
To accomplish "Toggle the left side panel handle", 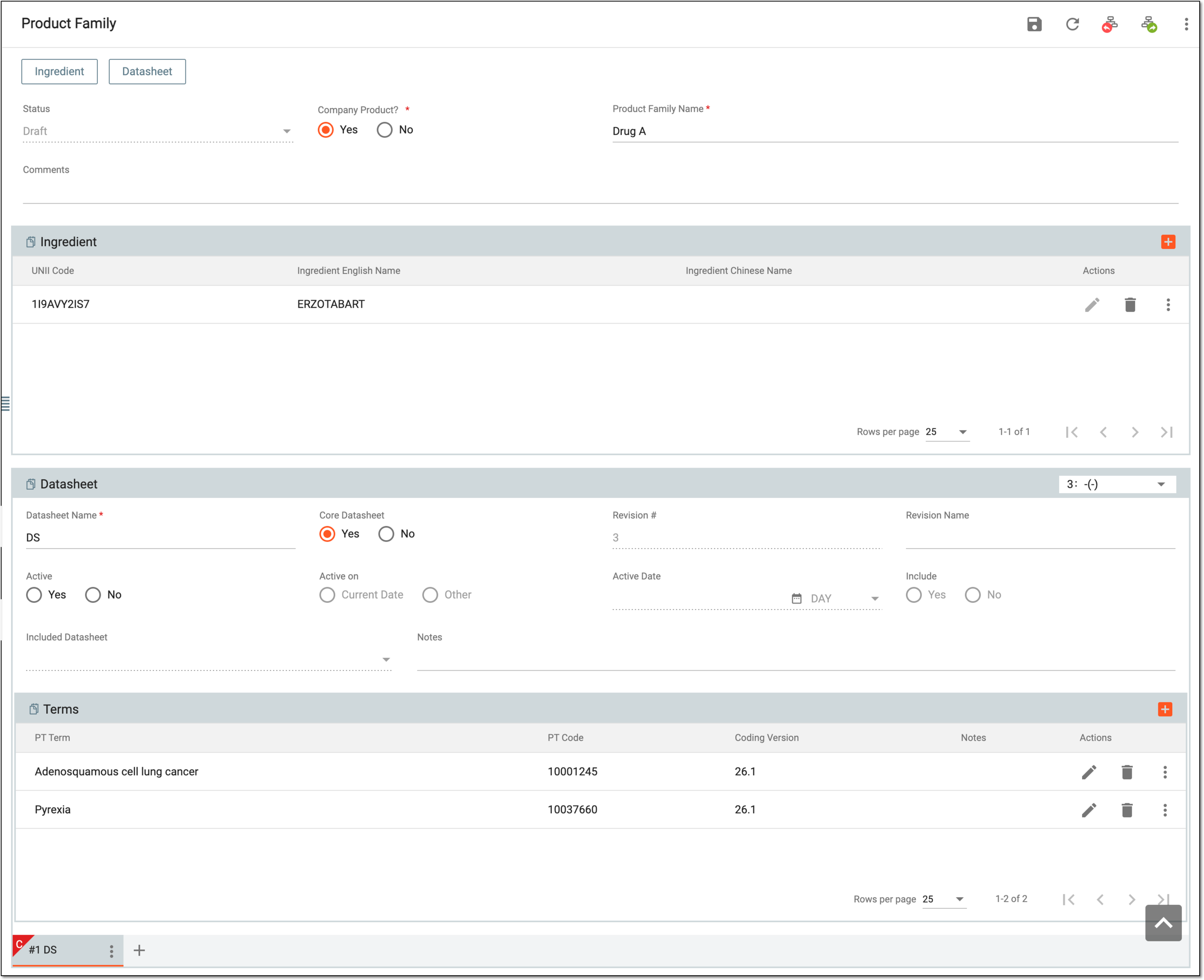I will (5, 404).
